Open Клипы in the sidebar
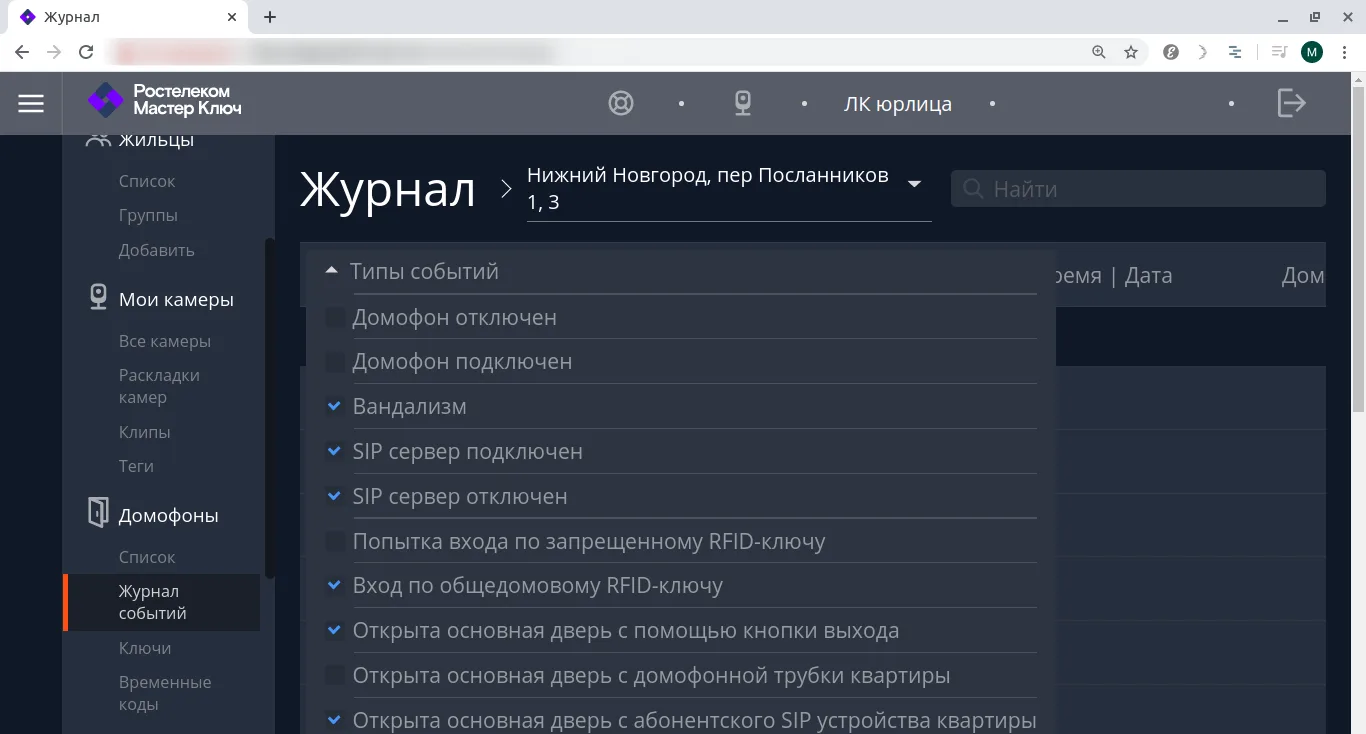The height and width of the screenshot is (734, 1366). (145, 432)
